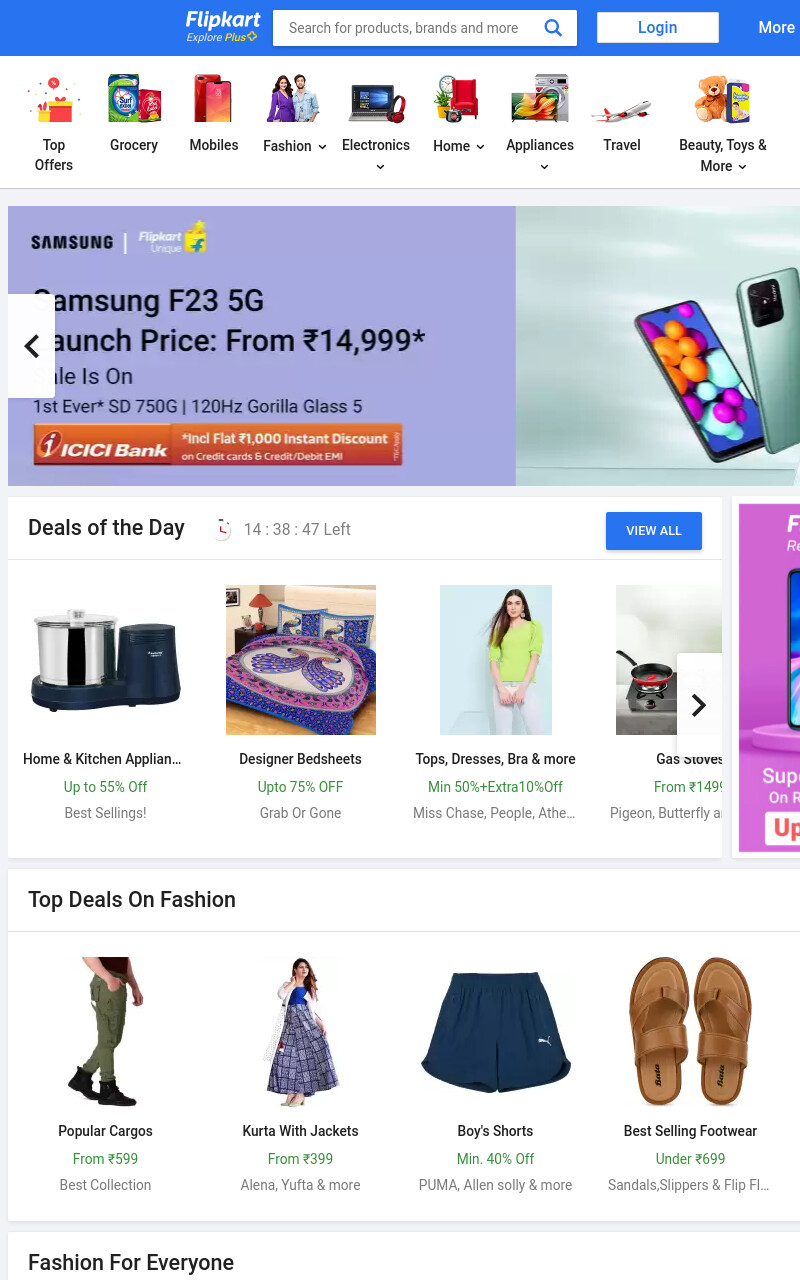Select the Grocery category icon
The width and height of the screenshot is (800, 1280).
tap(134, 98)
